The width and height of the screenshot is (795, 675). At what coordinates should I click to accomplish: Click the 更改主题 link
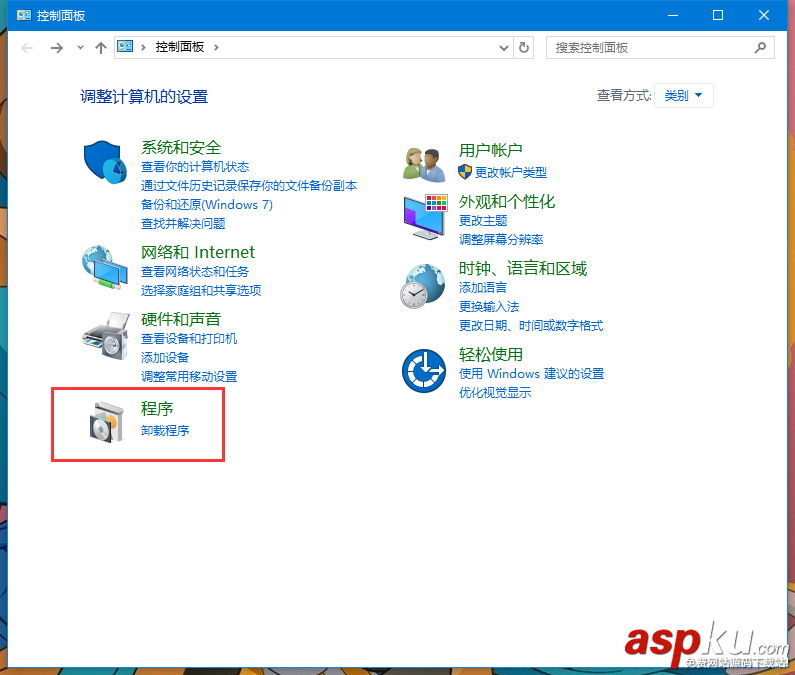483,221
